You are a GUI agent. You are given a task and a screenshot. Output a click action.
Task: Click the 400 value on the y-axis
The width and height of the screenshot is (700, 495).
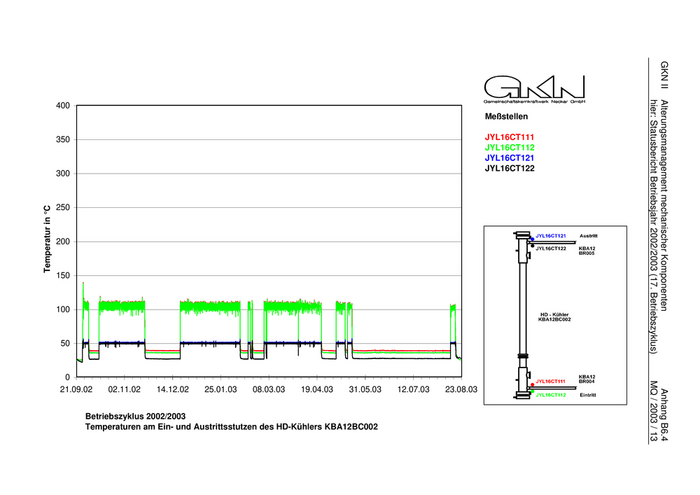click(61, 106)
